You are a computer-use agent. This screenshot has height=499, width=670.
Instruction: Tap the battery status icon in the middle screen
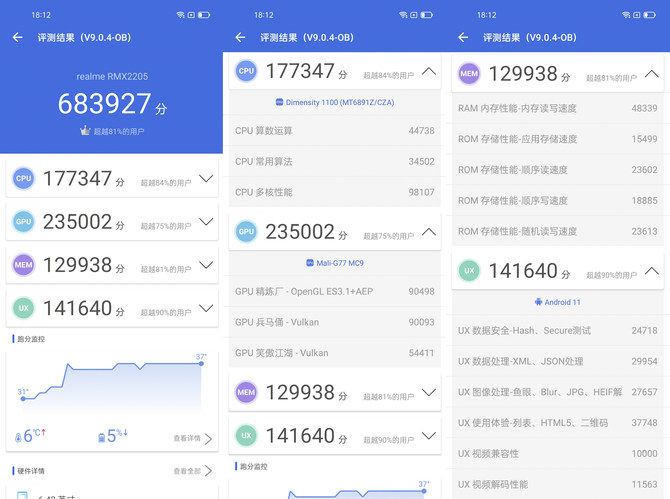click(426, 15)
